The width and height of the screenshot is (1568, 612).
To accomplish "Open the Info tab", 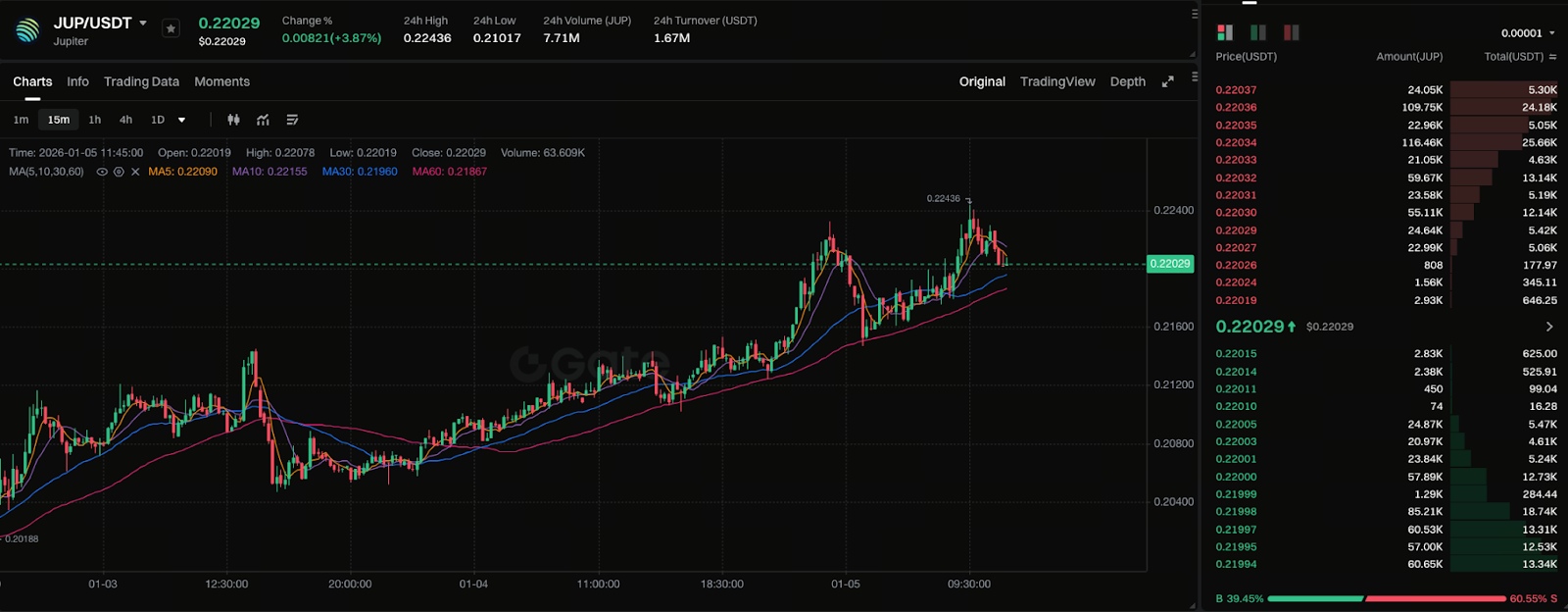I will [x=77, y=81].
